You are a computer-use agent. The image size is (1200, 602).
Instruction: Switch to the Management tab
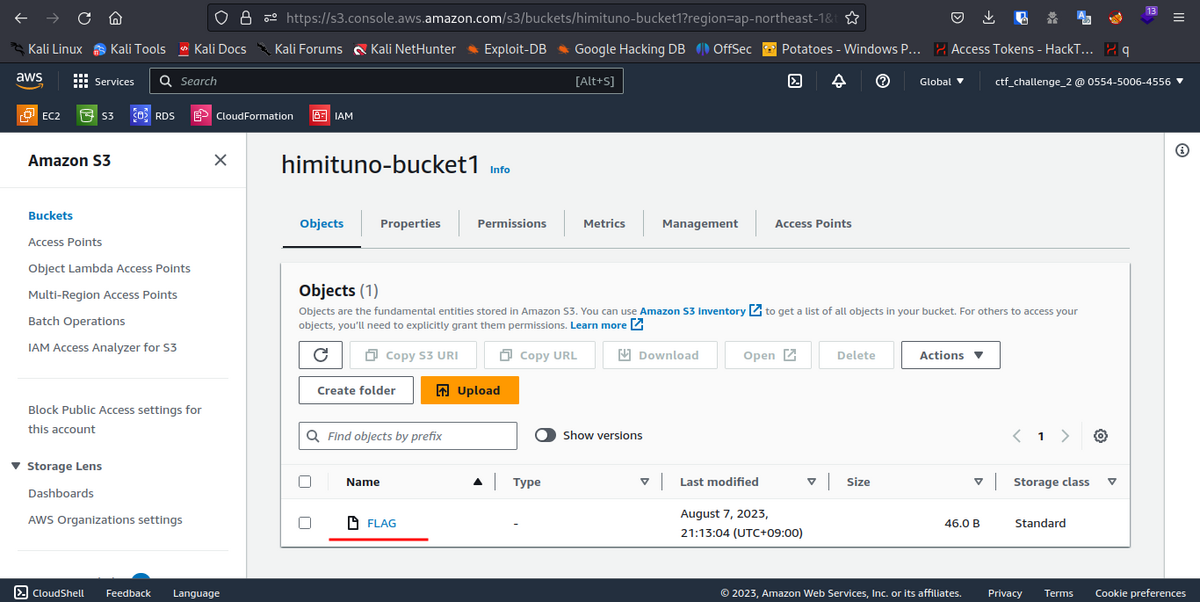click(x=700, y=224)
